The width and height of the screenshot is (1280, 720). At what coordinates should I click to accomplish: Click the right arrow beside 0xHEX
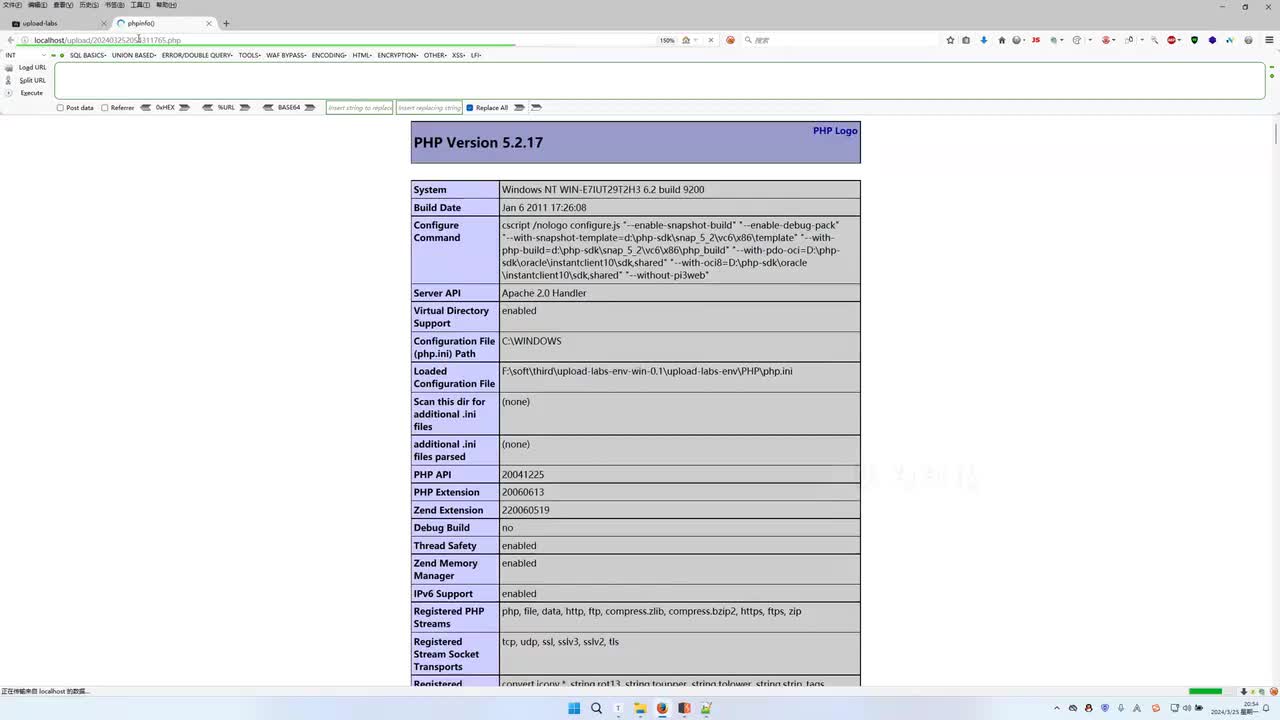[x=184, y=107]
